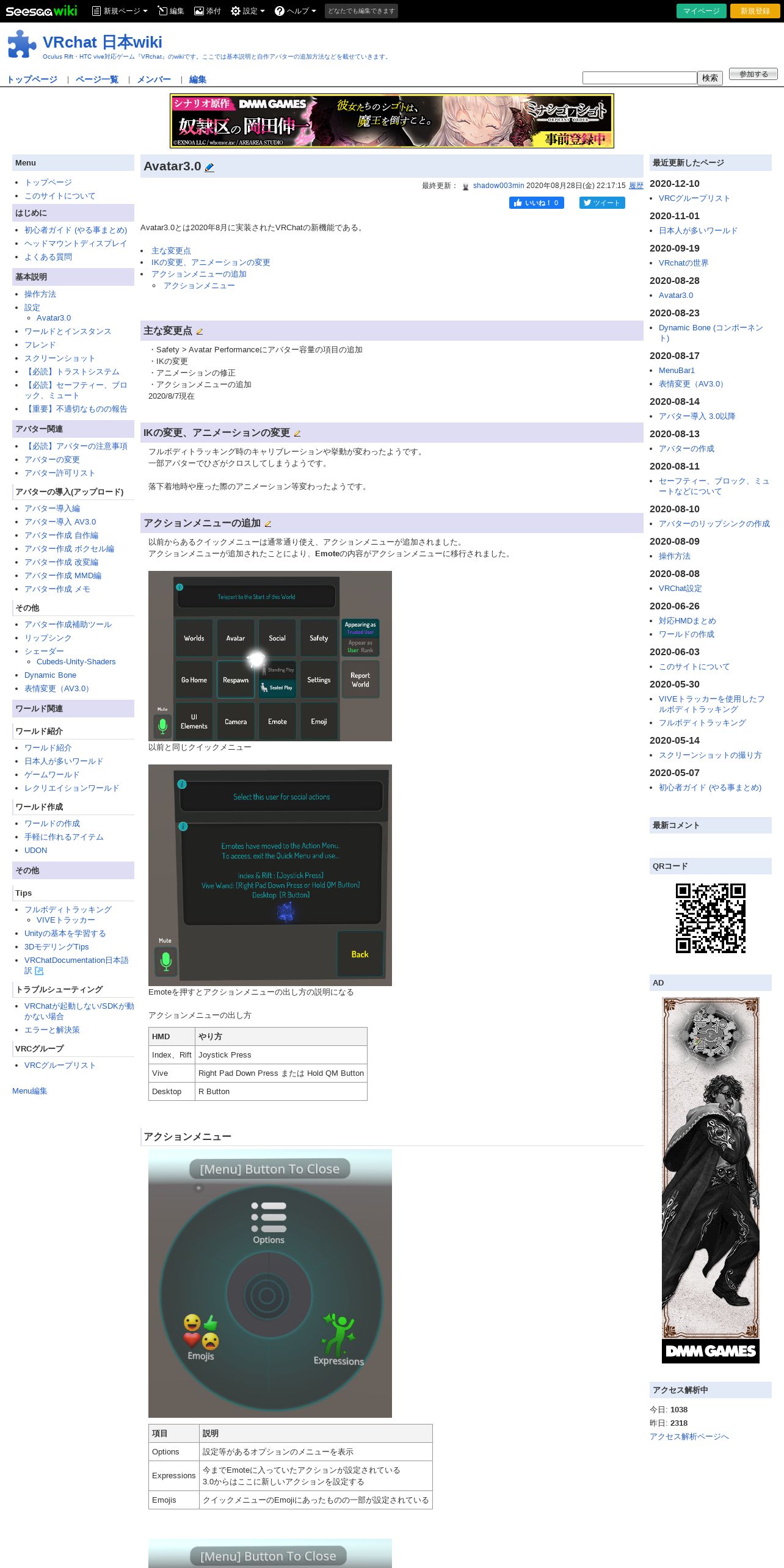Image resolution: width=784 pixels, height=1568 pixels.
Task: Click the shadow003min user avatar icon
Action: 465,186
